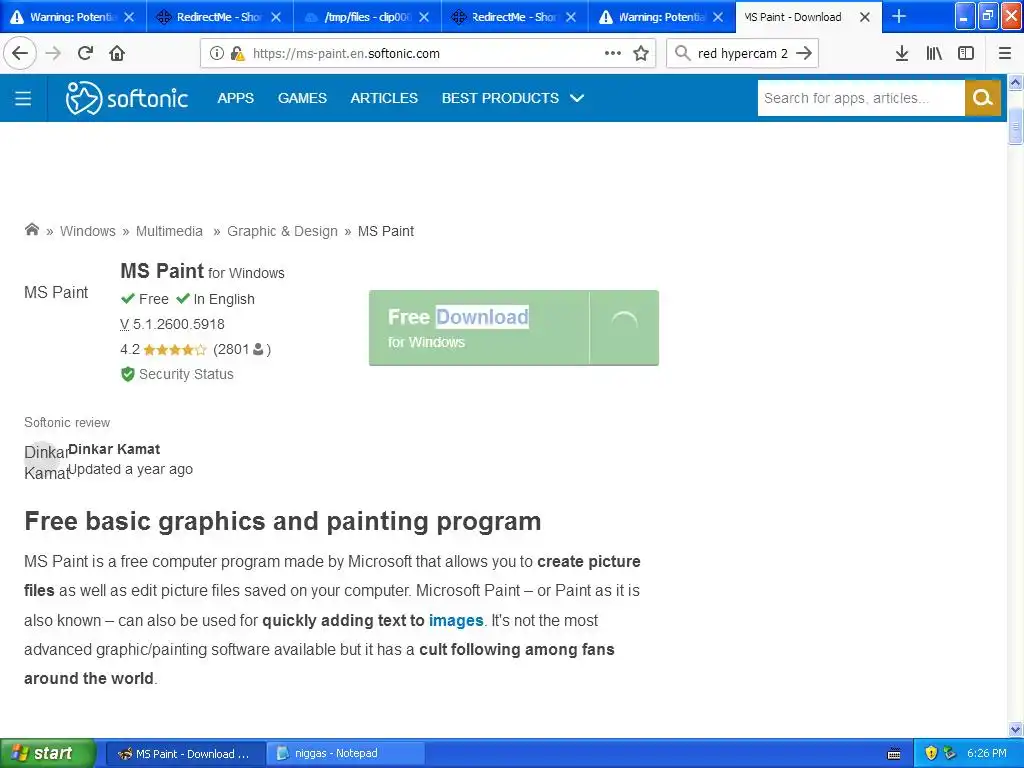
Task: Open Softonic site hamburger menu
Action: [24, 98]
